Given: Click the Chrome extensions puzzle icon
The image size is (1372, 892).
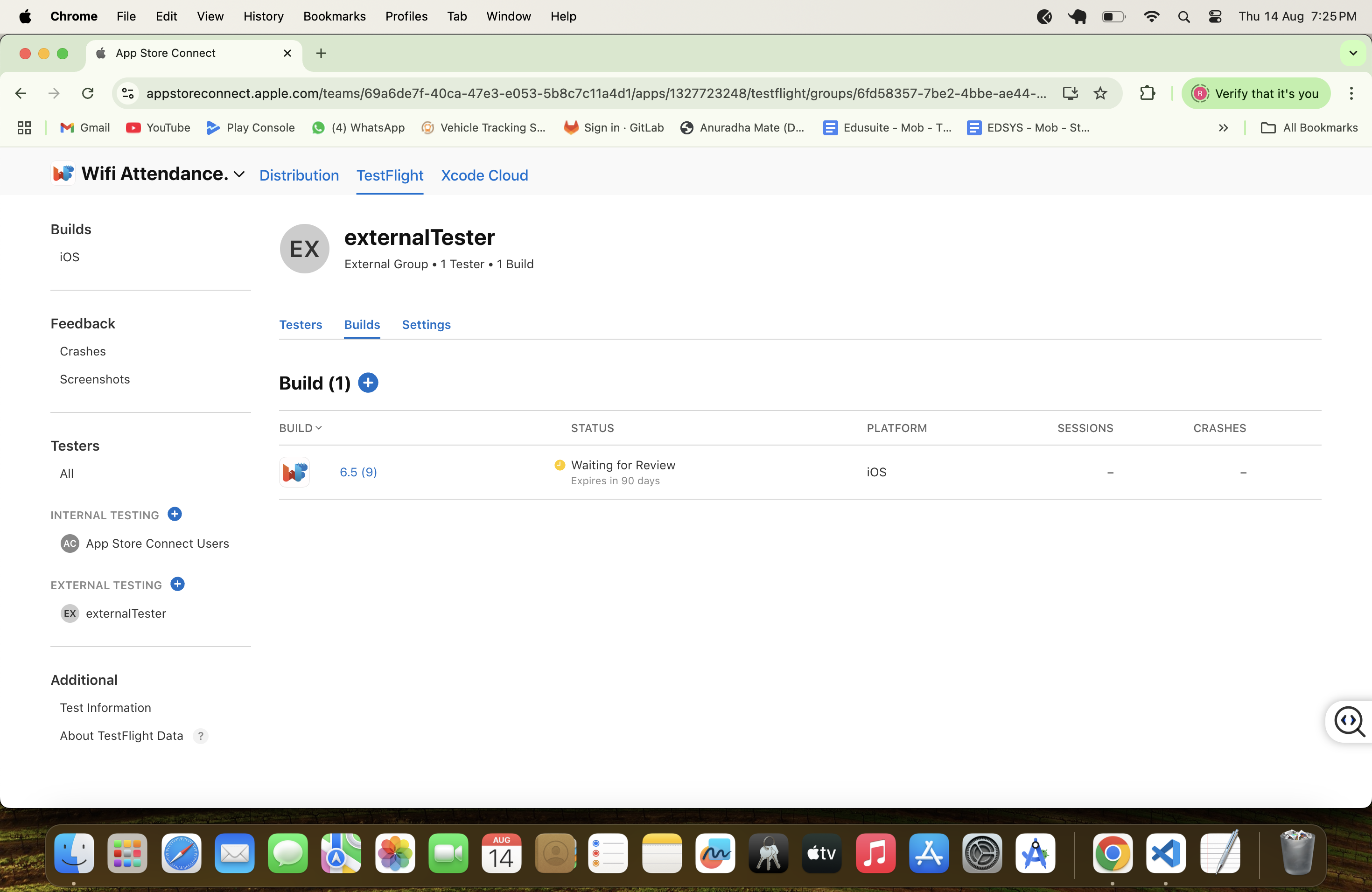Looking at the screenshot, I should 1147,93.
